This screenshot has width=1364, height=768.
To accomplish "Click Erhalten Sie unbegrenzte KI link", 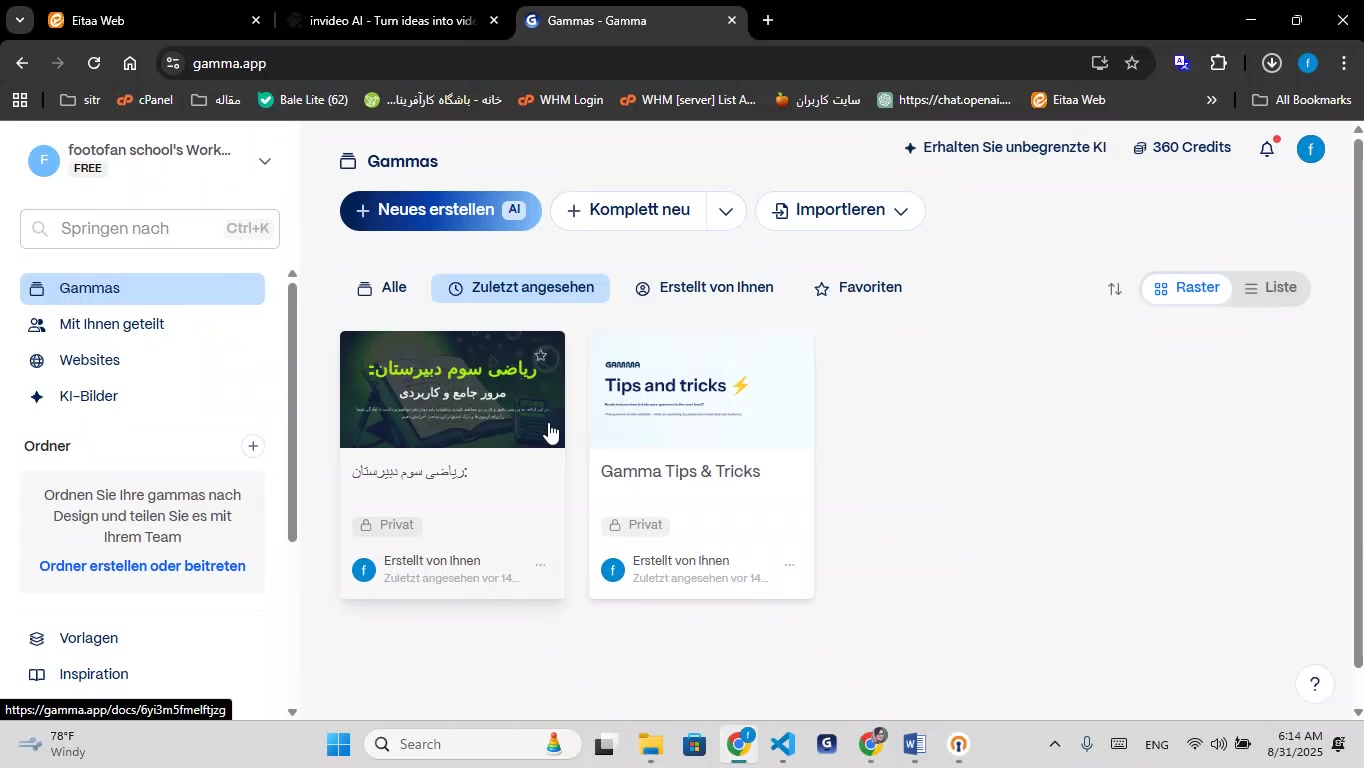I will click(x=1005, y=148).
